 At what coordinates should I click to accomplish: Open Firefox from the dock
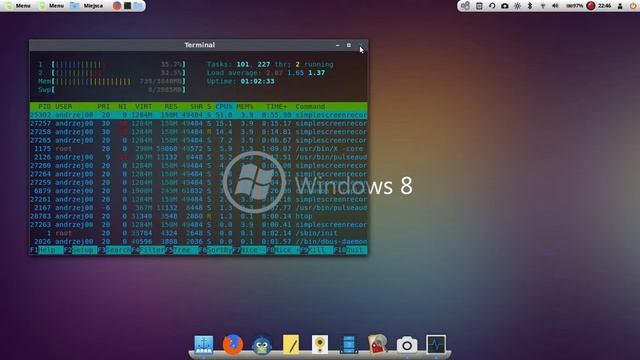coord(233,344)
